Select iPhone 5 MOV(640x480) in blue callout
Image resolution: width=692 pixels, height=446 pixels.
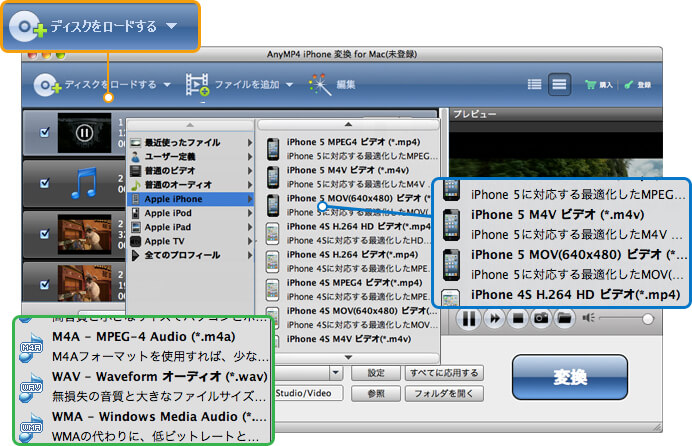coord(578,255)
